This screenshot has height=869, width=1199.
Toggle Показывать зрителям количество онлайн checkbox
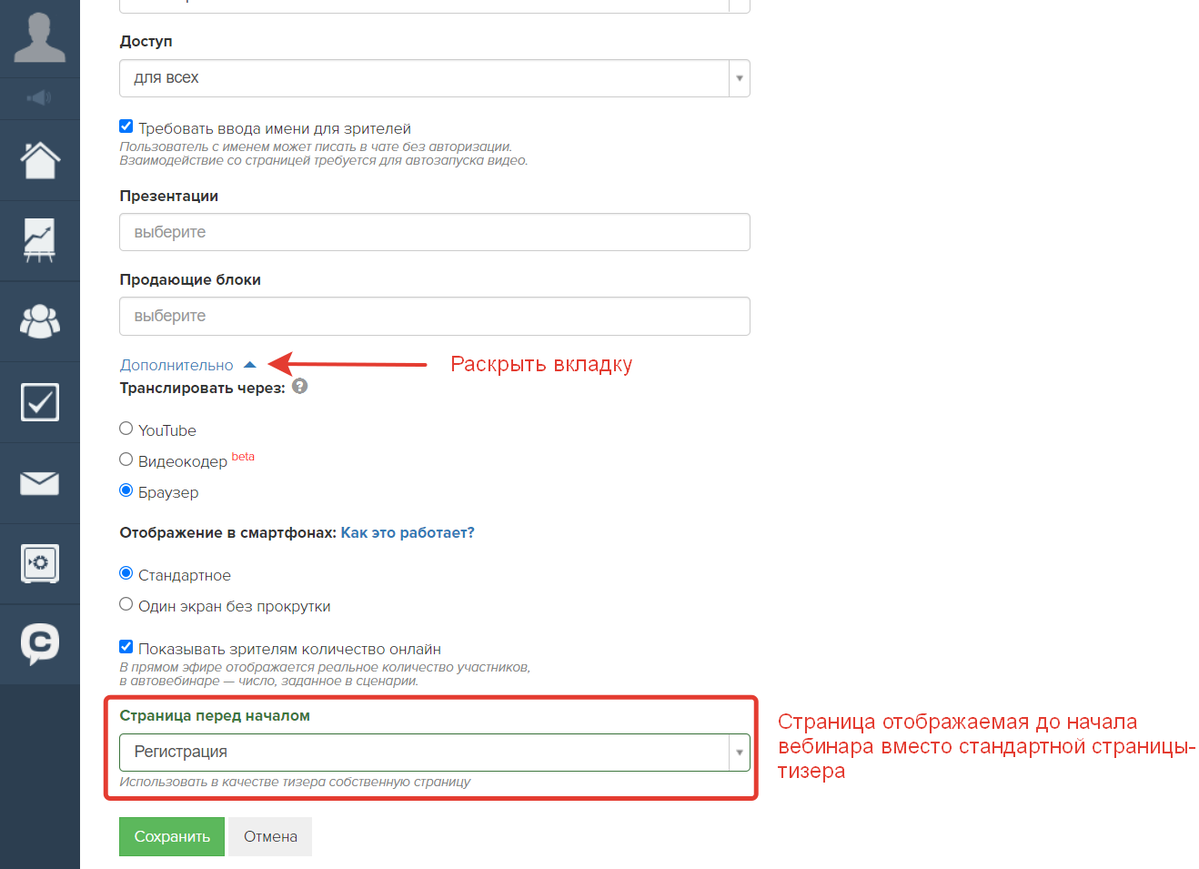[126, 647]
